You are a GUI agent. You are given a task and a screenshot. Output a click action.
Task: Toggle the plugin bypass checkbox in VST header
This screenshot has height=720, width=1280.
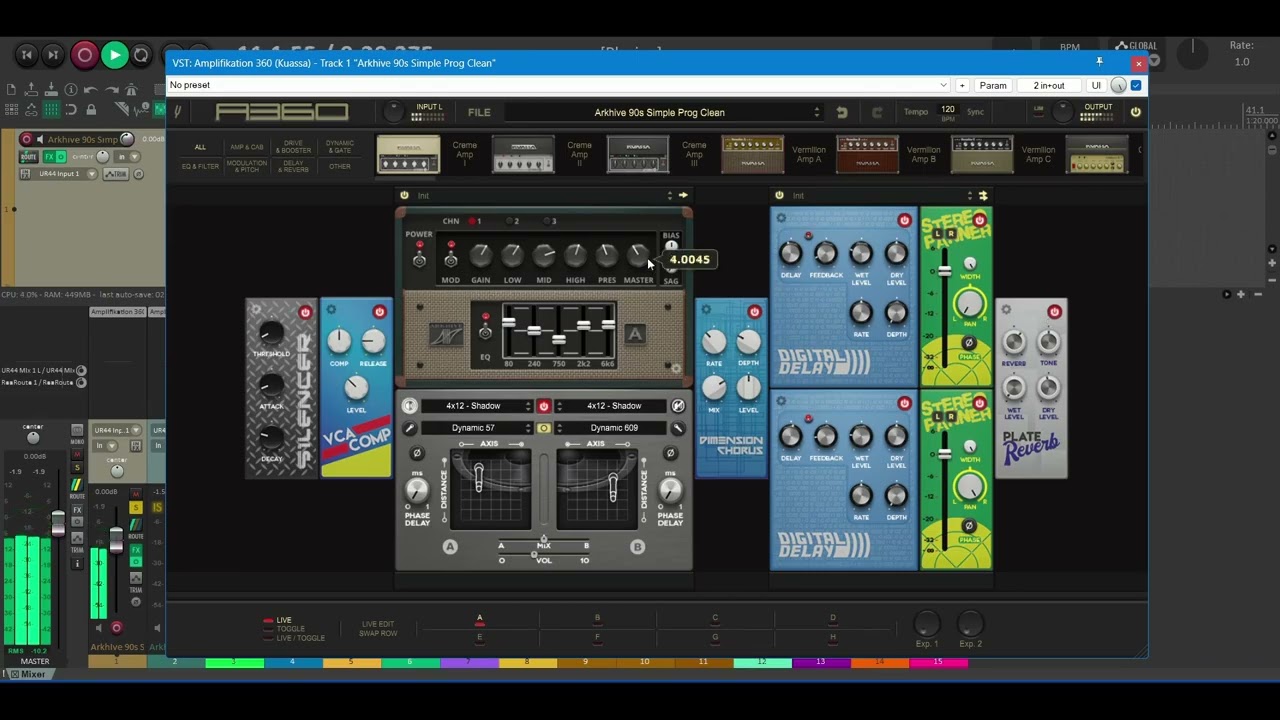(1136, 85)
